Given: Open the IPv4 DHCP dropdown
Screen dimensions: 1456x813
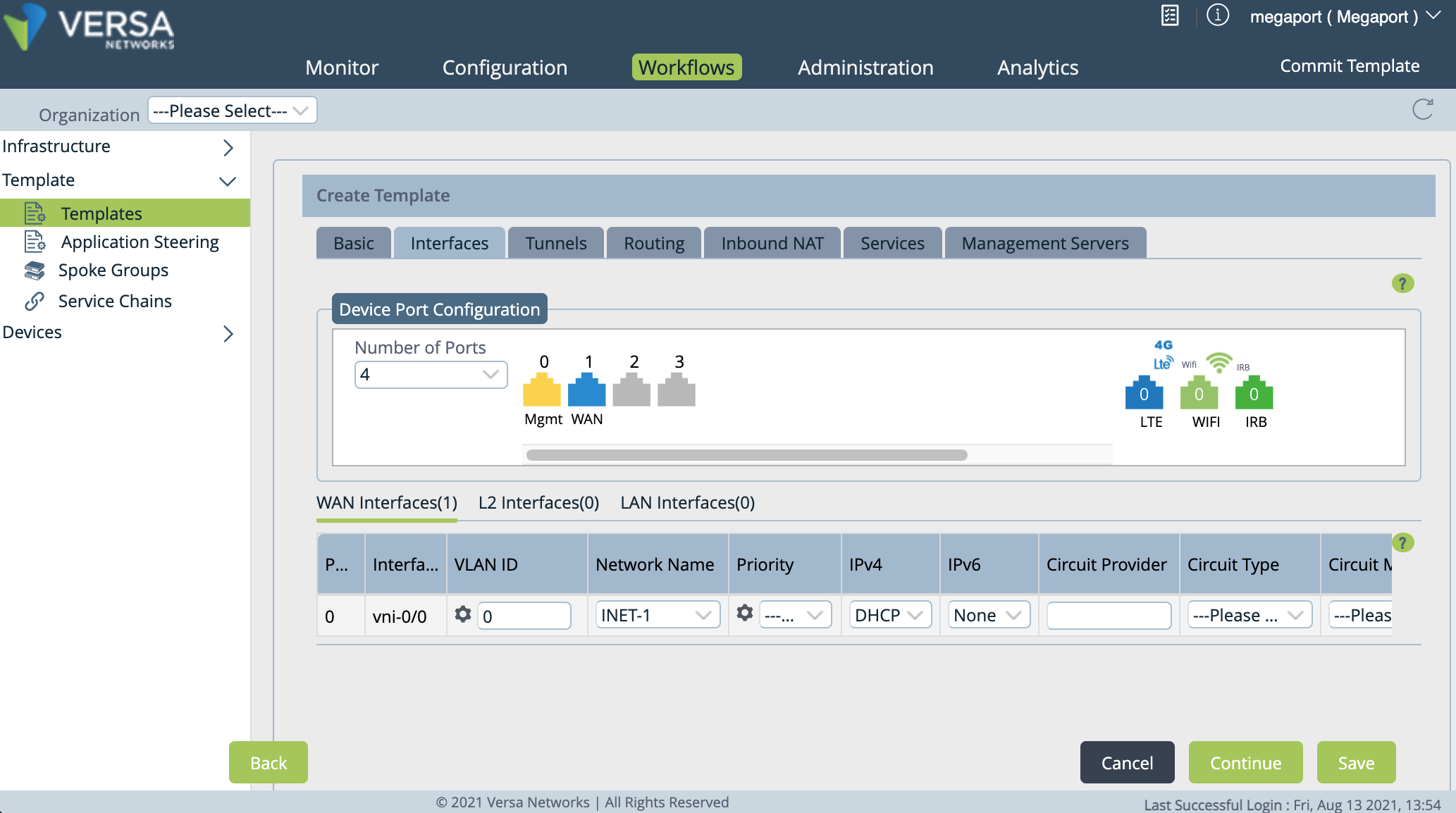Looking at the screenshot, I should click(x=889, y=614).
